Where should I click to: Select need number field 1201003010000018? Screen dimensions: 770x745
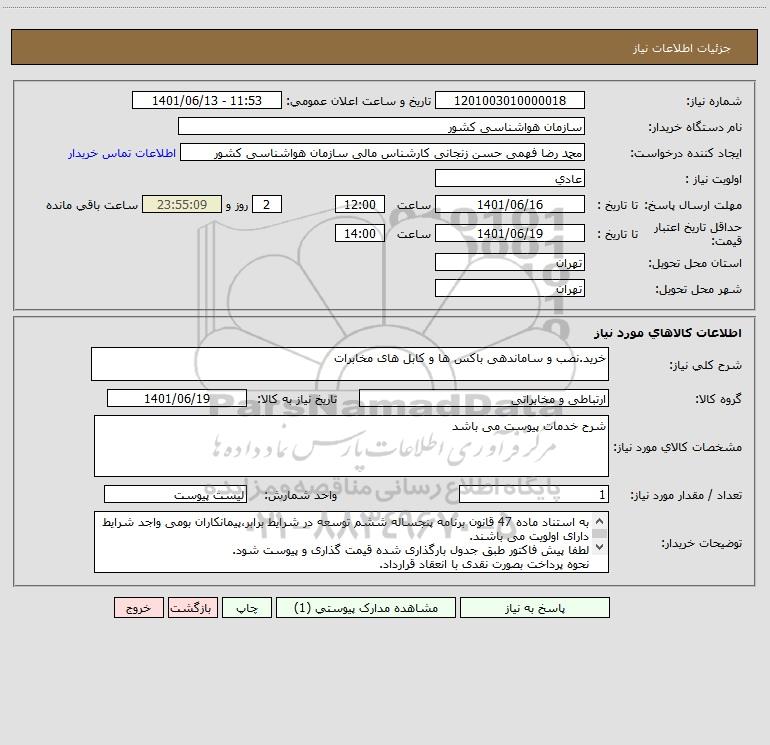click(510, 100)
